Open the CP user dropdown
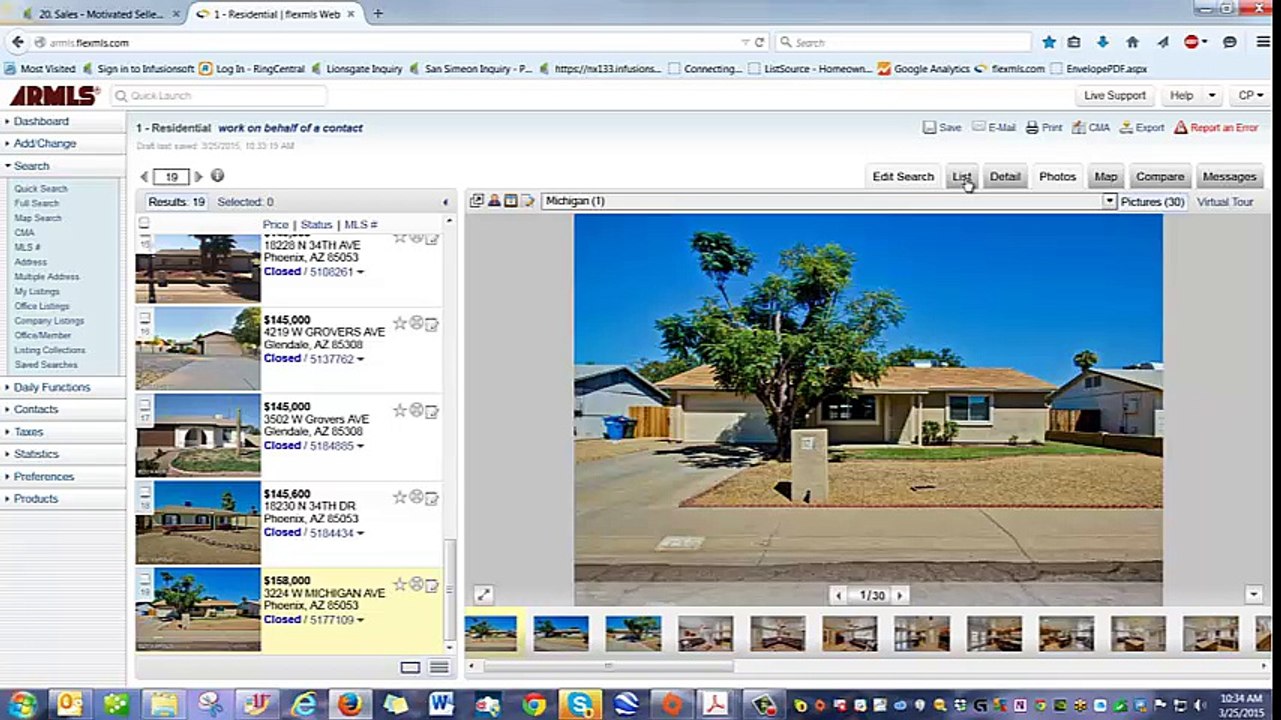The width and height of the screenshot is (1281, 720). coord(1250,96)
